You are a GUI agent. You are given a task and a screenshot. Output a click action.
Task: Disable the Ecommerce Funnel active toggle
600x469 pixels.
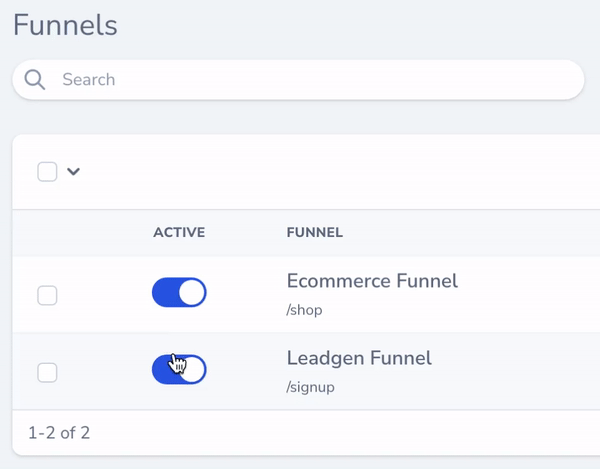pos(179,293)
